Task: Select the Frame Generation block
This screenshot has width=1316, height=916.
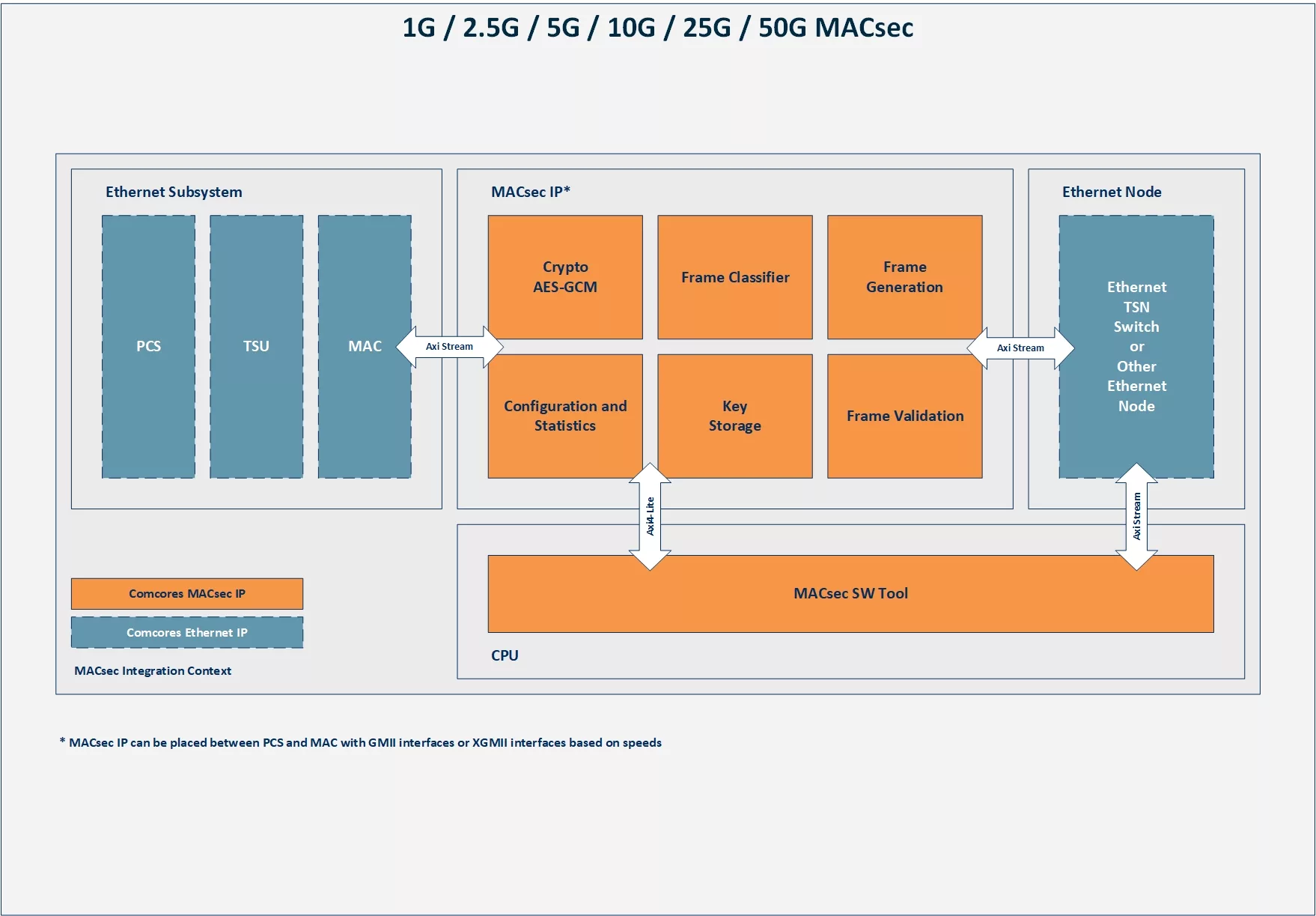Action: (x=904, y=277)
